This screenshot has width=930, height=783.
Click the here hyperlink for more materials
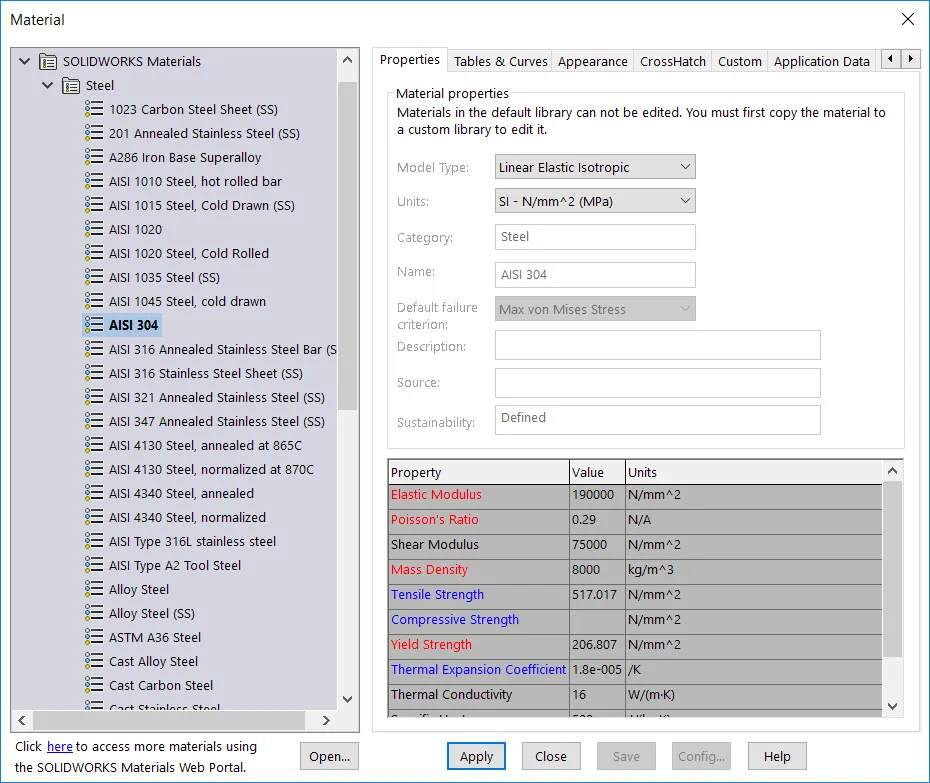[x=60, y=746]
